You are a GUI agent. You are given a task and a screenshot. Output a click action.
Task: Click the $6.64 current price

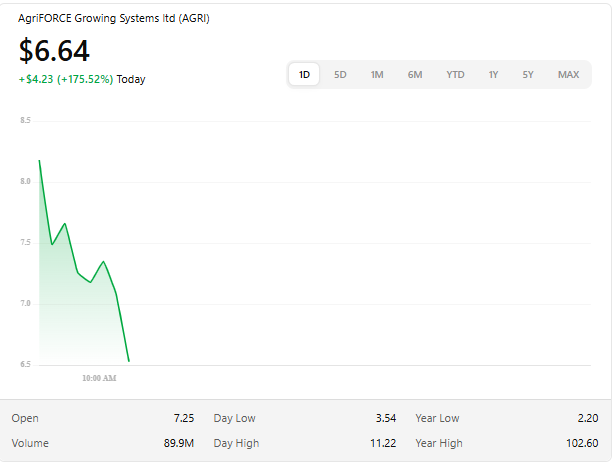point(54,51)
